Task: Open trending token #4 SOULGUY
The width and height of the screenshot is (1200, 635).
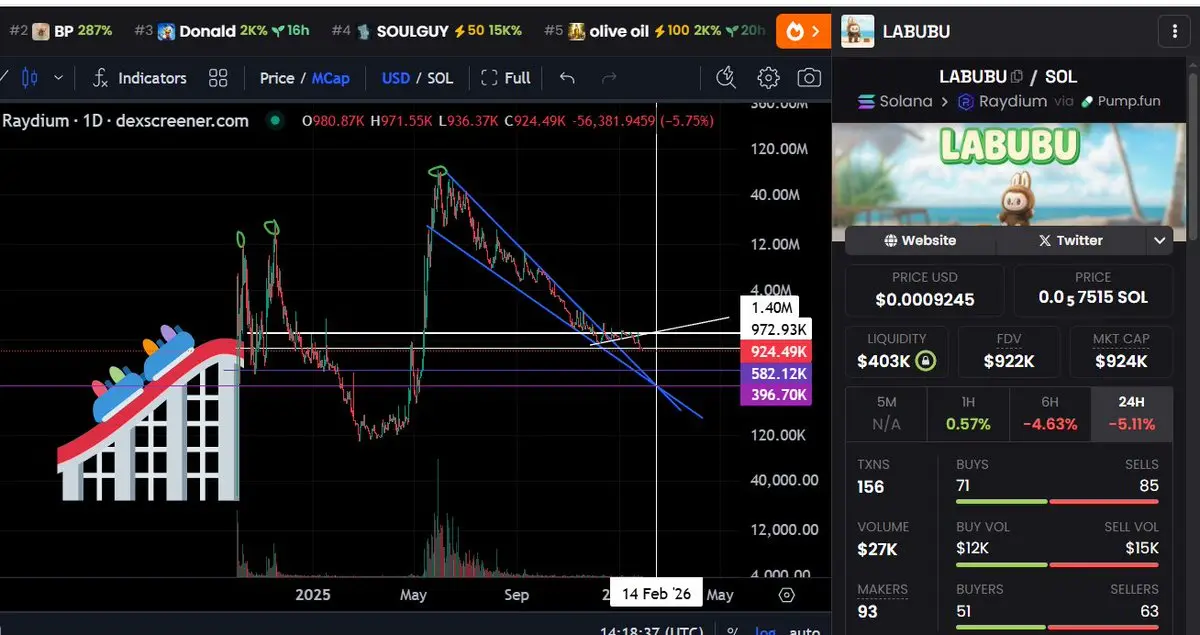Action: tap(427, 31)
